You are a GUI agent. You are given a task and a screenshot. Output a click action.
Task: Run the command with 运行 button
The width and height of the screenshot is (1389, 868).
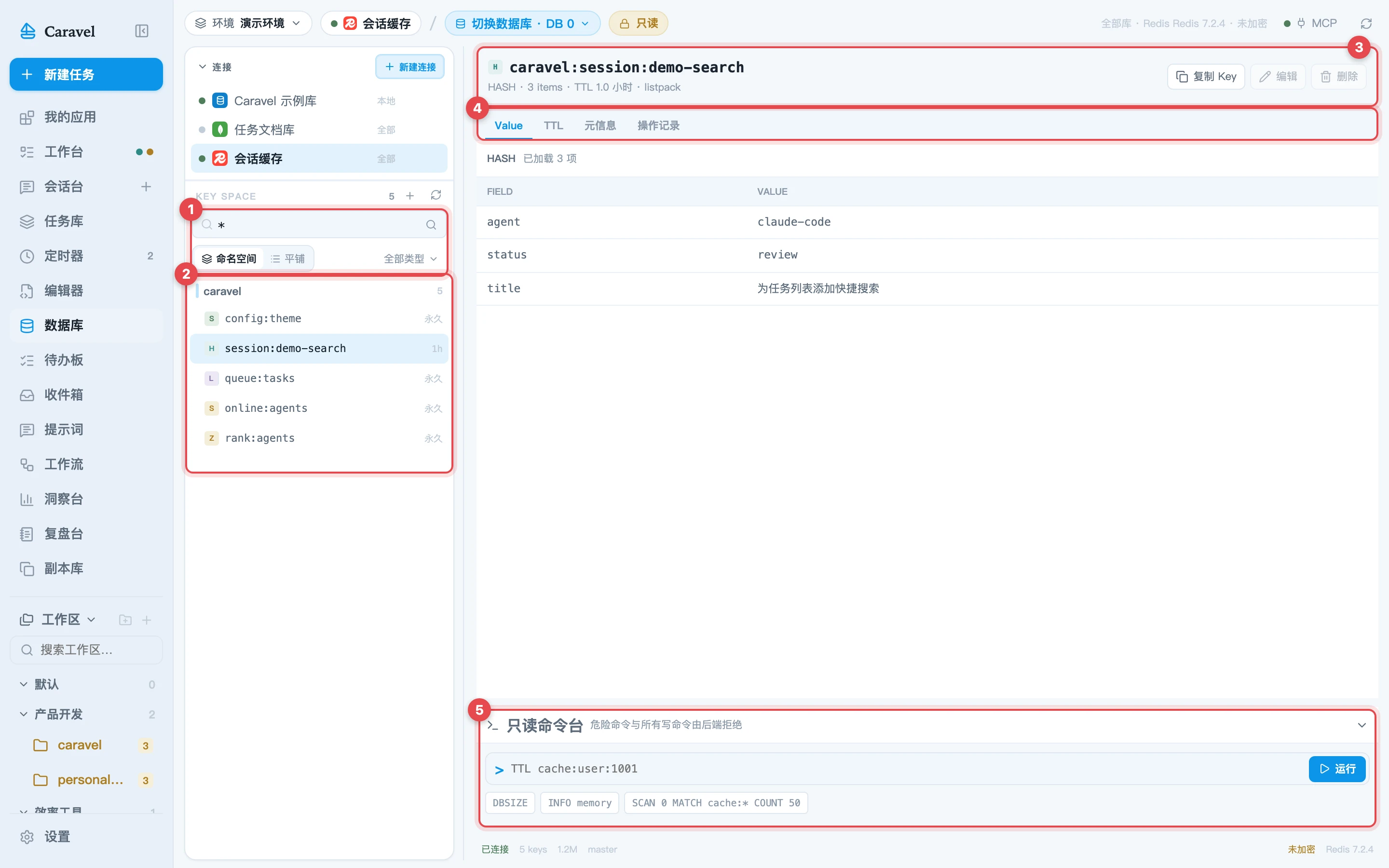tap(1337, 769)
